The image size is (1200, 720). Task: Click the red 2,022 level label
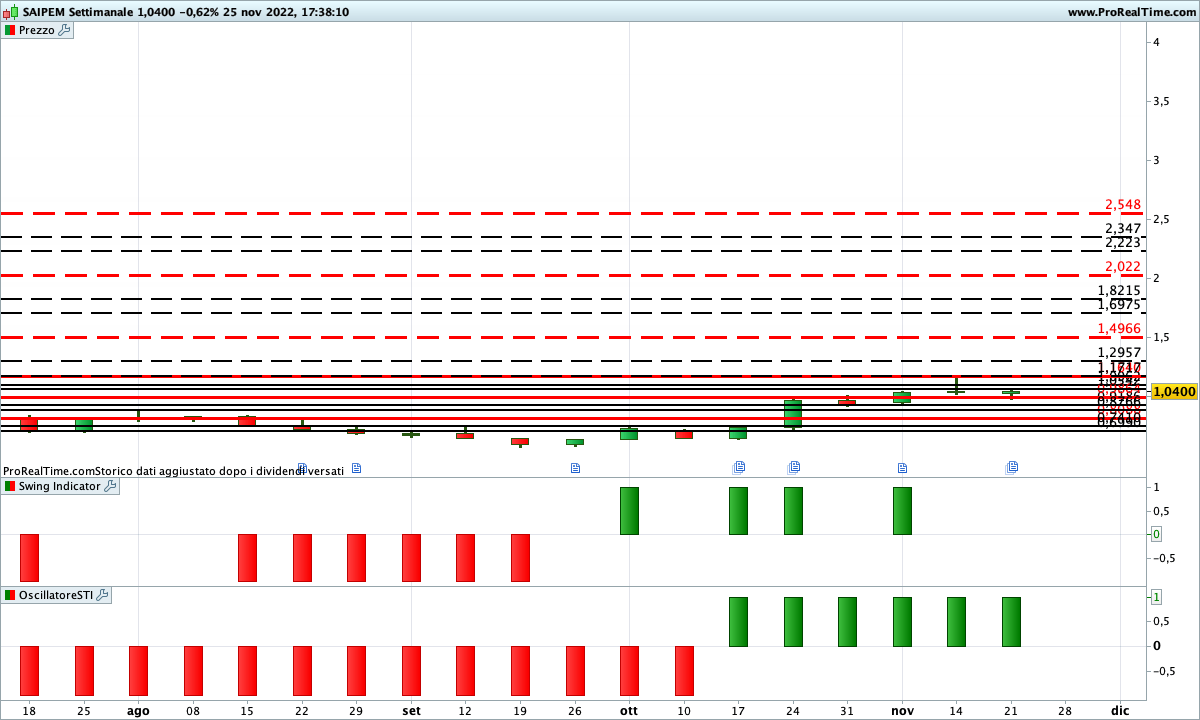[1122, 267]
